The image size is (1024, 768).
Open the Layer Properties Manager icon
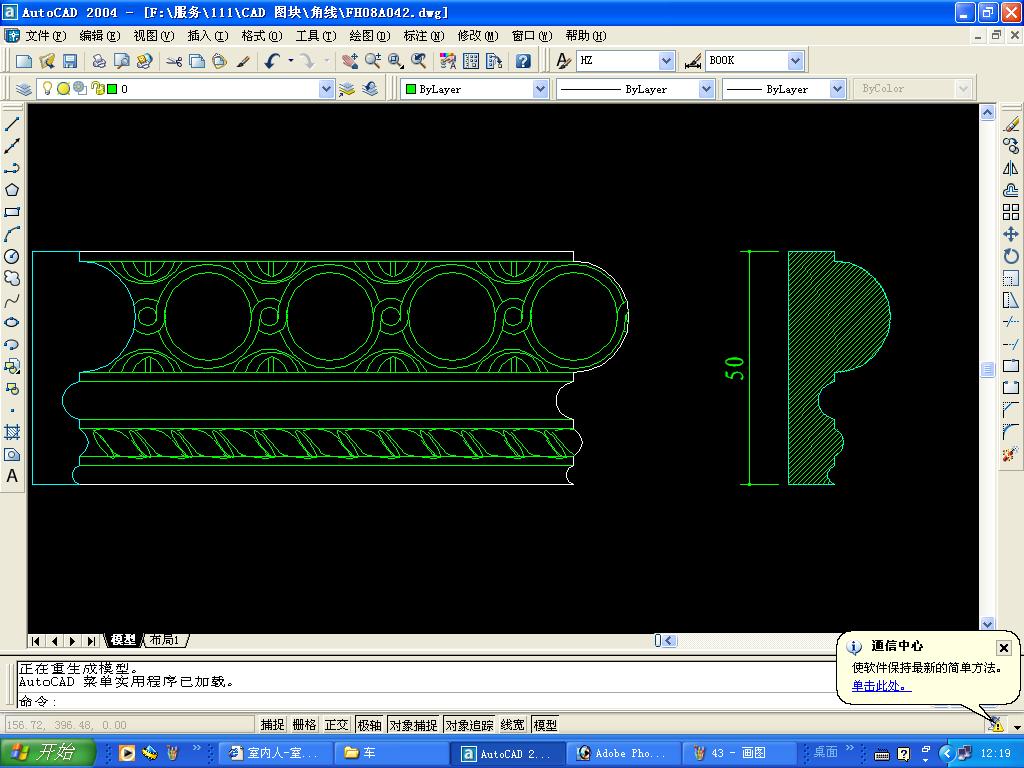point(24,89)
